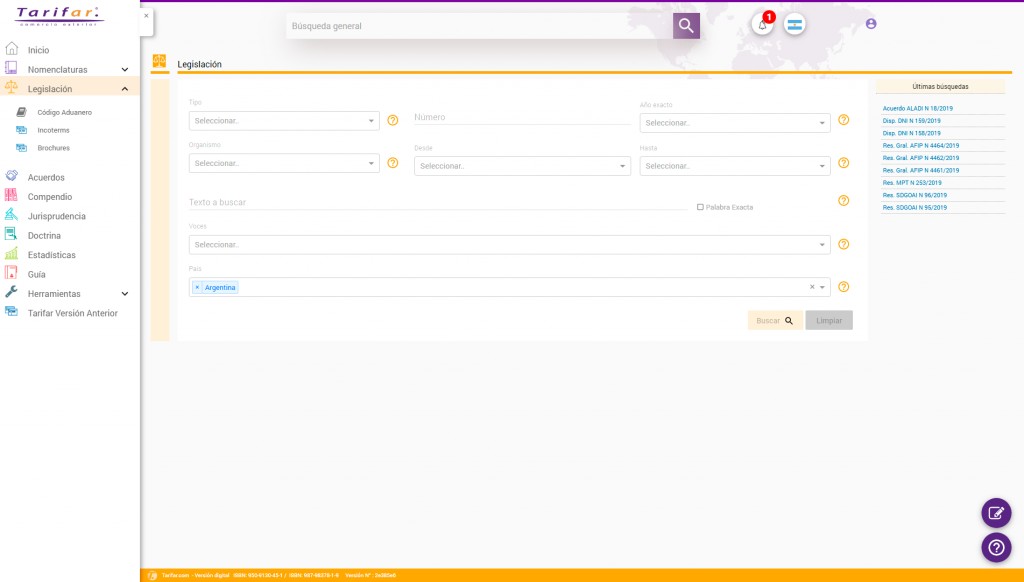
Task: Click help icon next to Voces field
Action: [x=843, y=244]
